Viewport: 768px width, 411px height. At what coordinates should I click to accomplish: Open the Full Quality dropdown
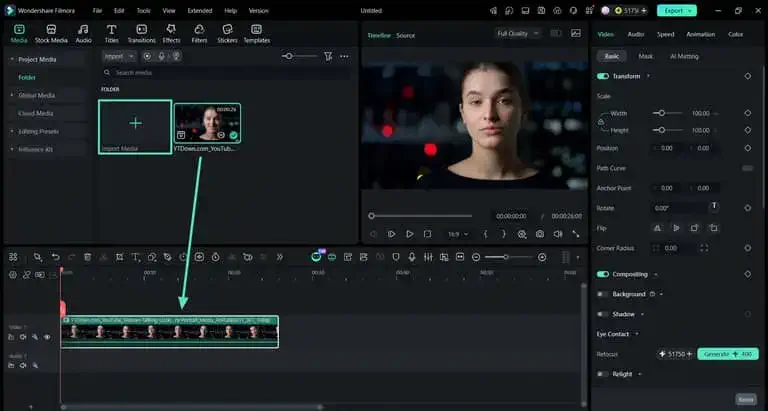[518, 33]
